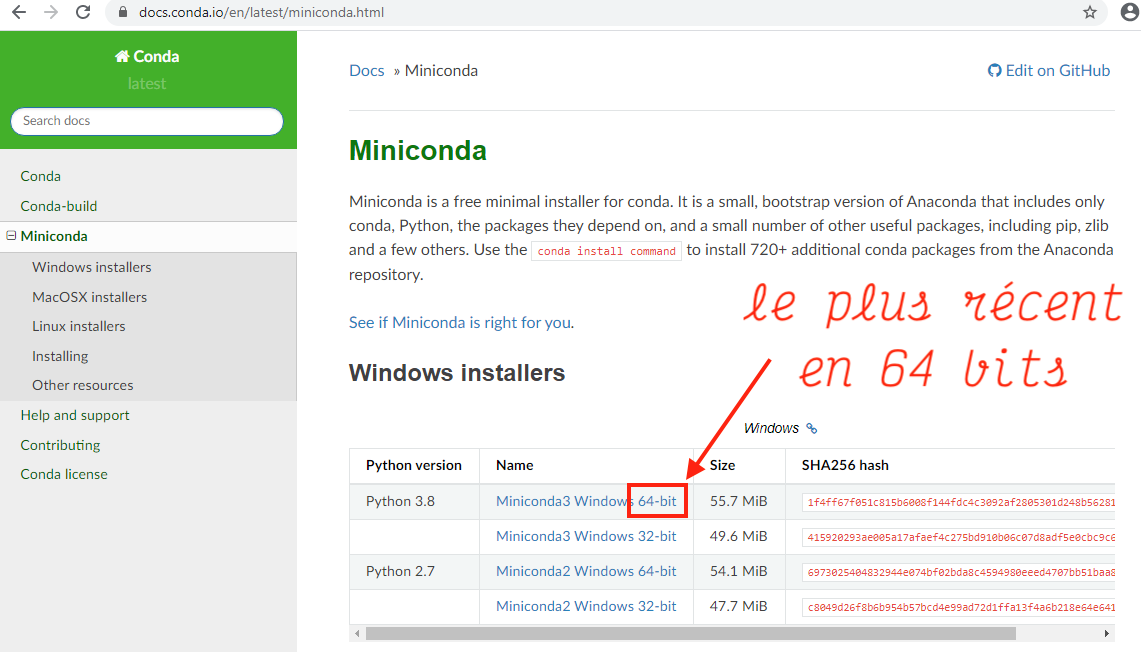This screenshot has height=652, width=1141.
Task: Go to Windows installers section
Action: pyautogui.click(x=92, y=267)
